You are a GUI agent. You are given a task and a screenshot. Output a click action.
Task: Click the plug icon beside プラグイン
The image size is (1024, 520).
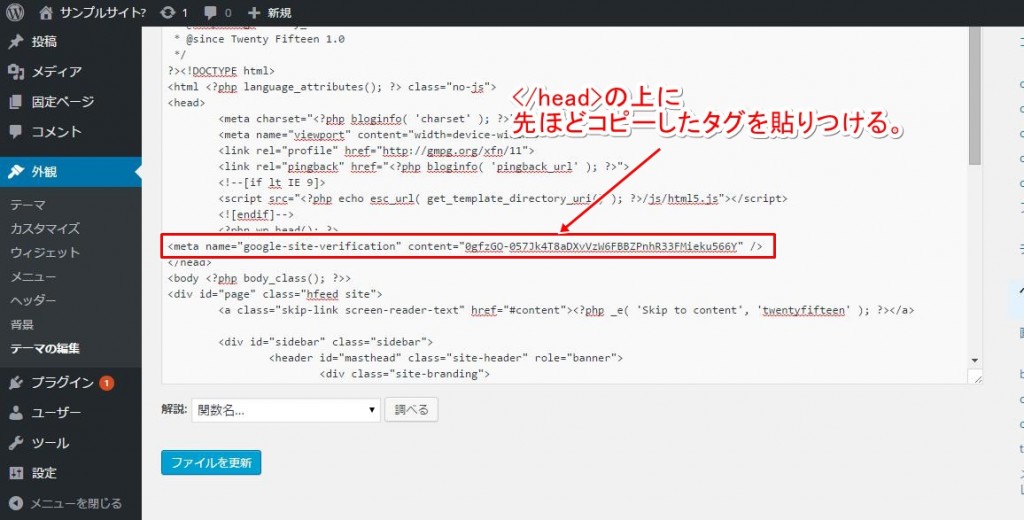tap(16, 383)
